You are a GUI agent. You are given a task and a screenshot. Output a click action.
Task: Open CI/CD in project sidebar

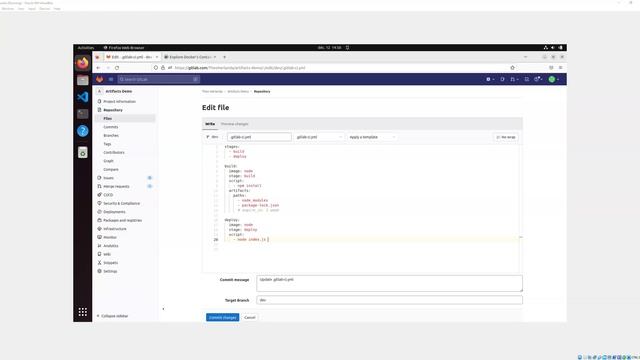tap(105, 195)
